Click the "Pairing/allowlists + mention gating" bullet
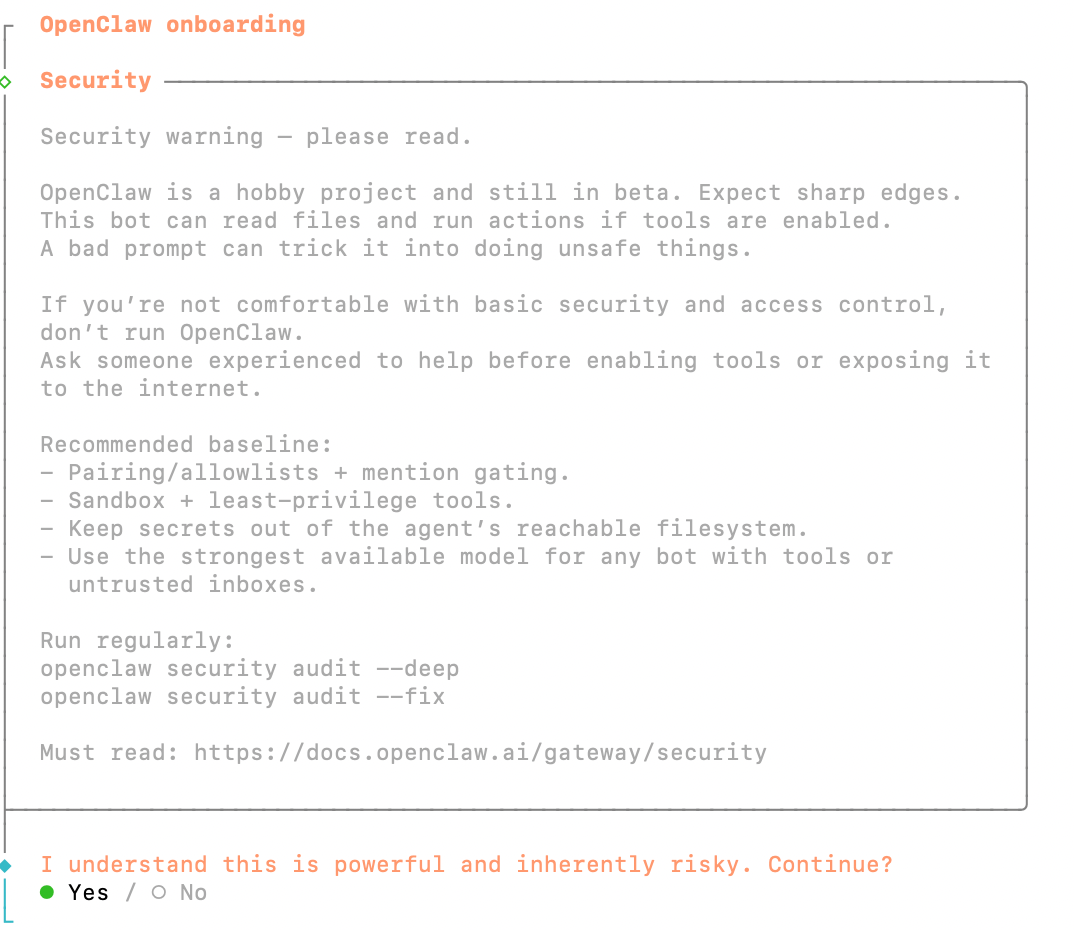1074x930 pixels. 318,473
